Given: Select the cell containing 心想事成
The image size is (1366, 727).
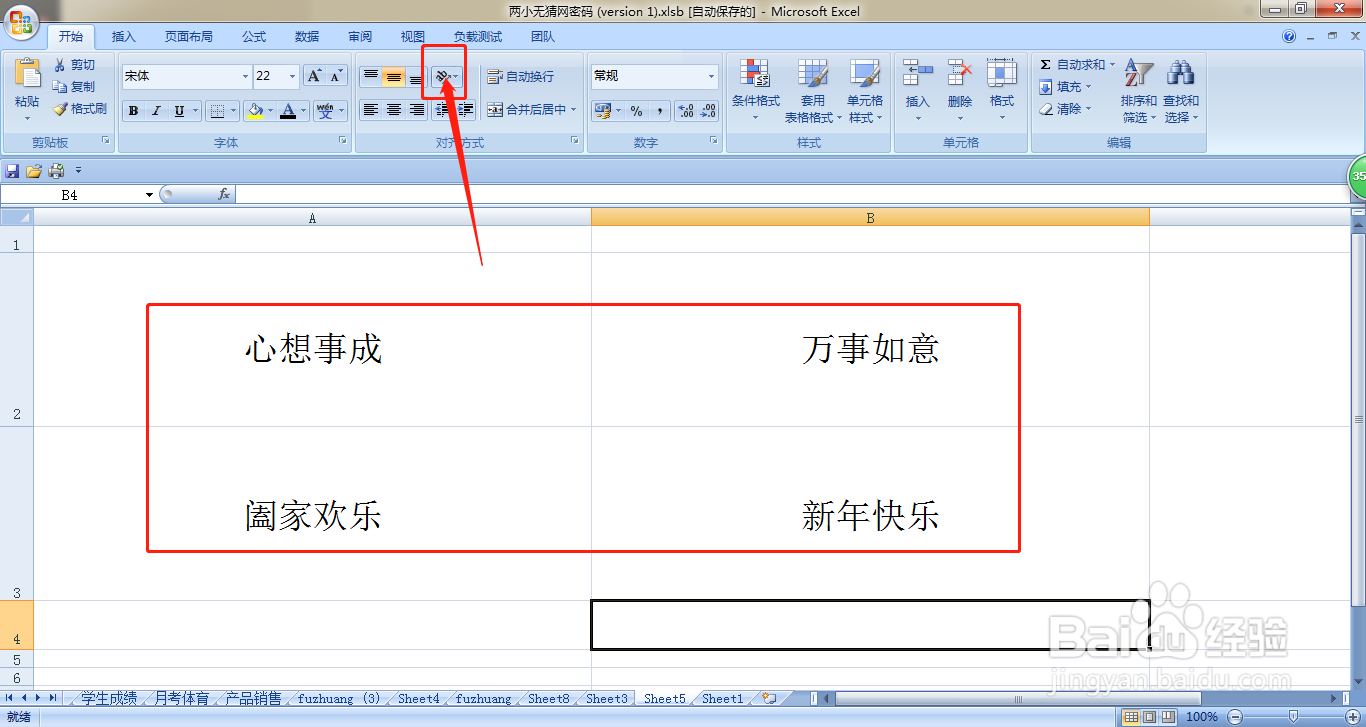Looking at the screenshot, I should (313, 339).
